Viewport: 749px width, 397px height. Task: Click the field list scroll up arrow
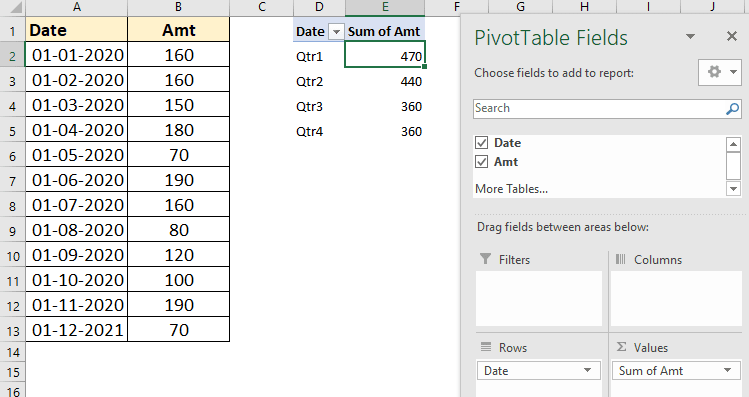[x=733, y=144]
